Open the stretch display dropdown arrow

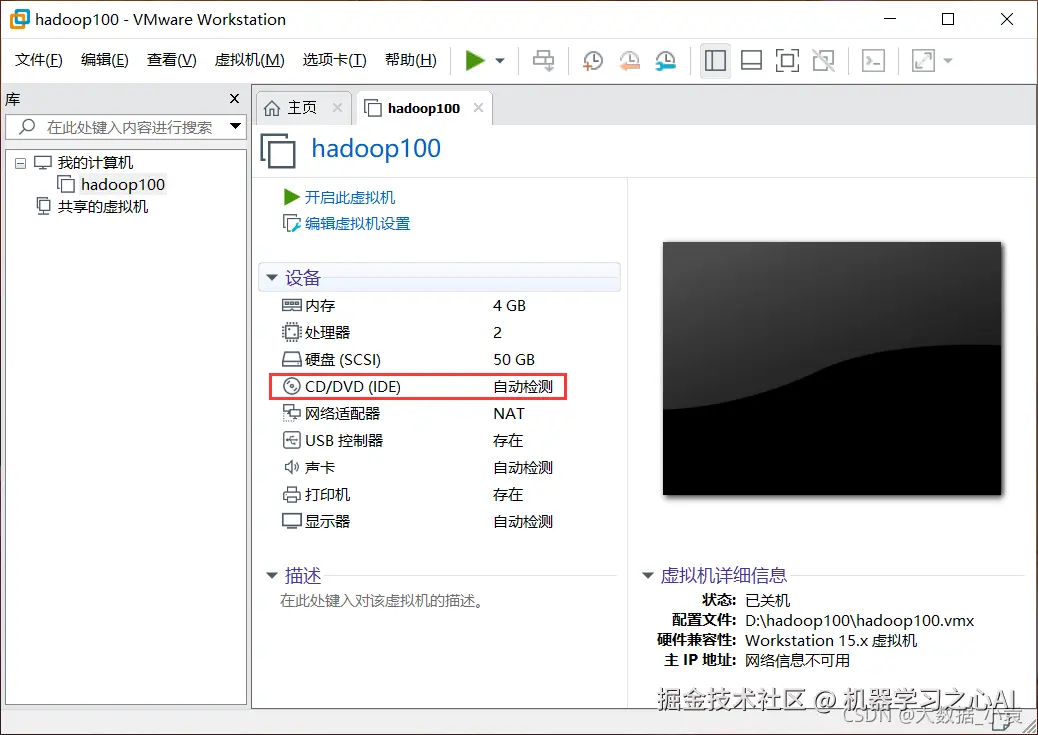point(948,61)
